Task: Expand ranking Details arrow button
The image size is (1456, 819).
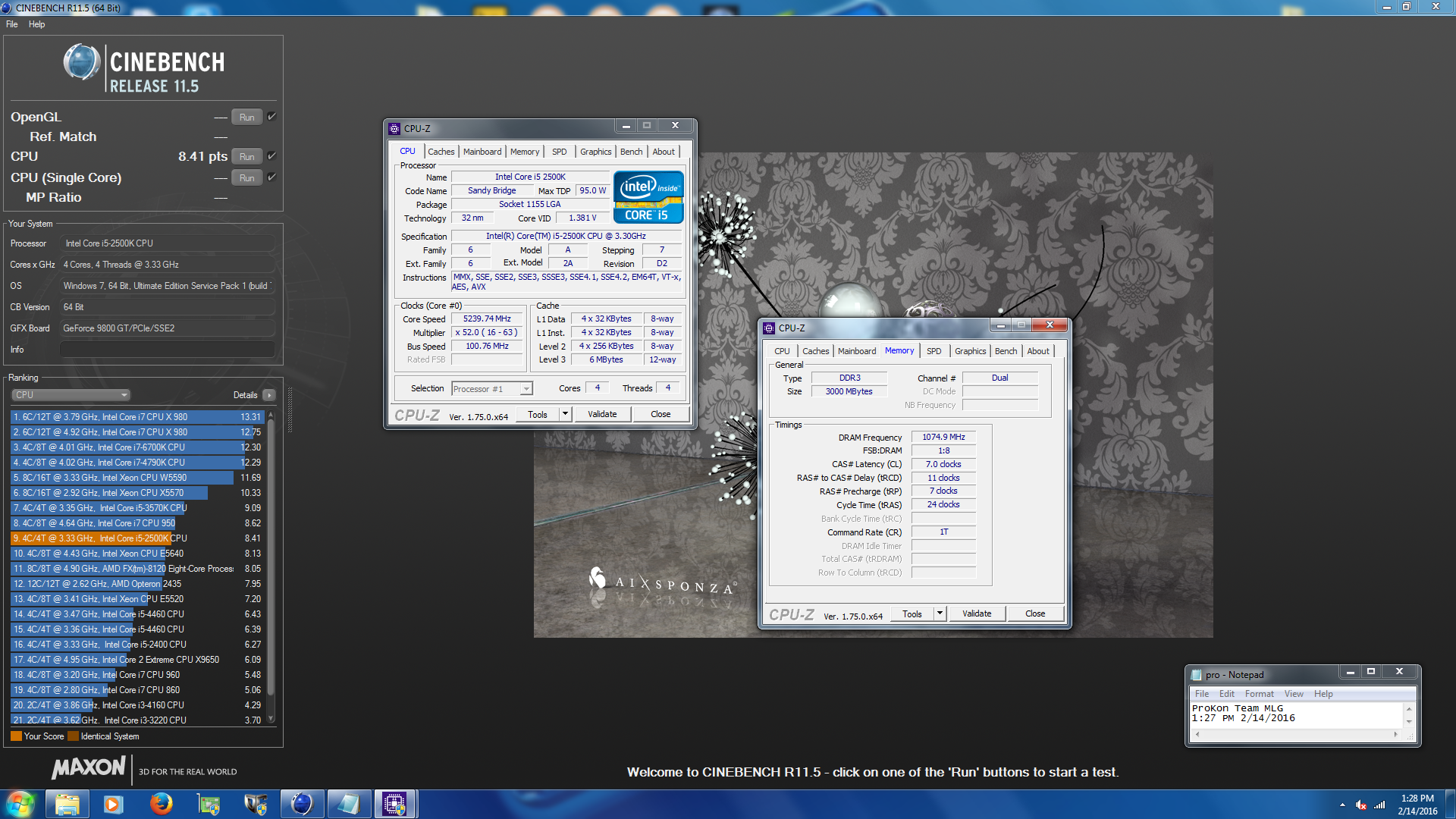Action: 268,394
